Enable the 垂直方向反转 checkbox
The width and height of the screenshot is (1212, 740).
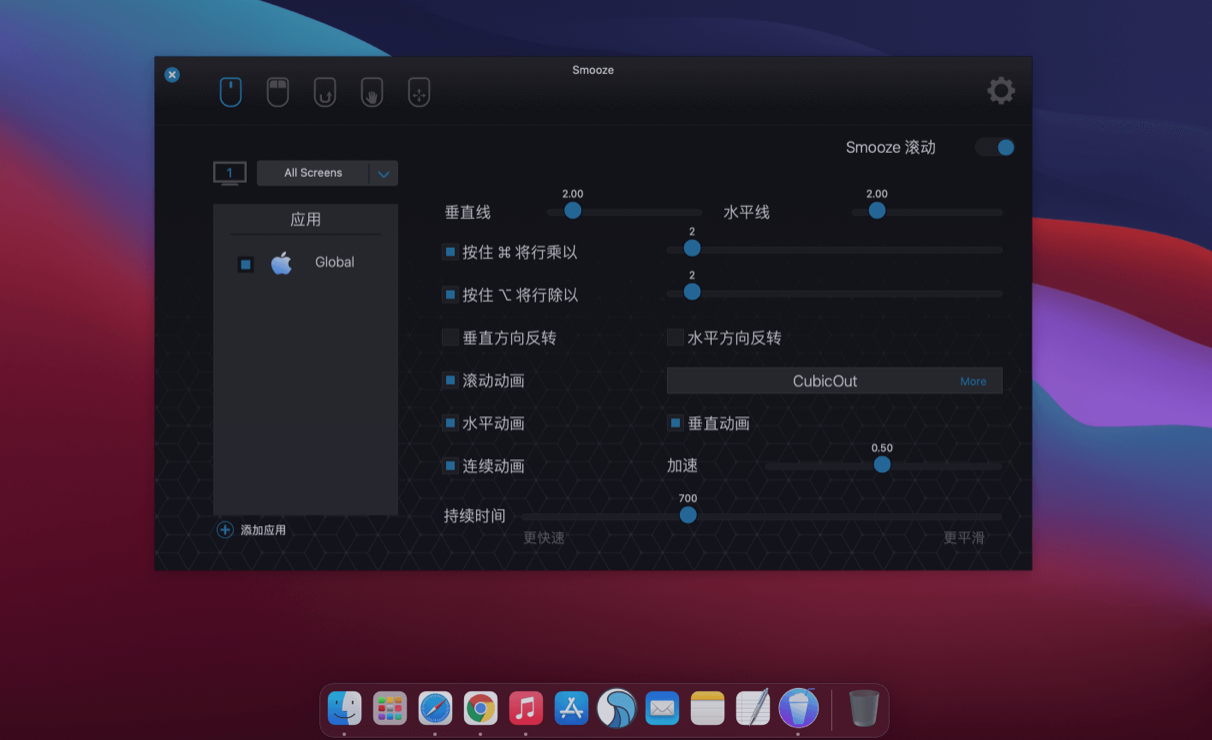450,338
